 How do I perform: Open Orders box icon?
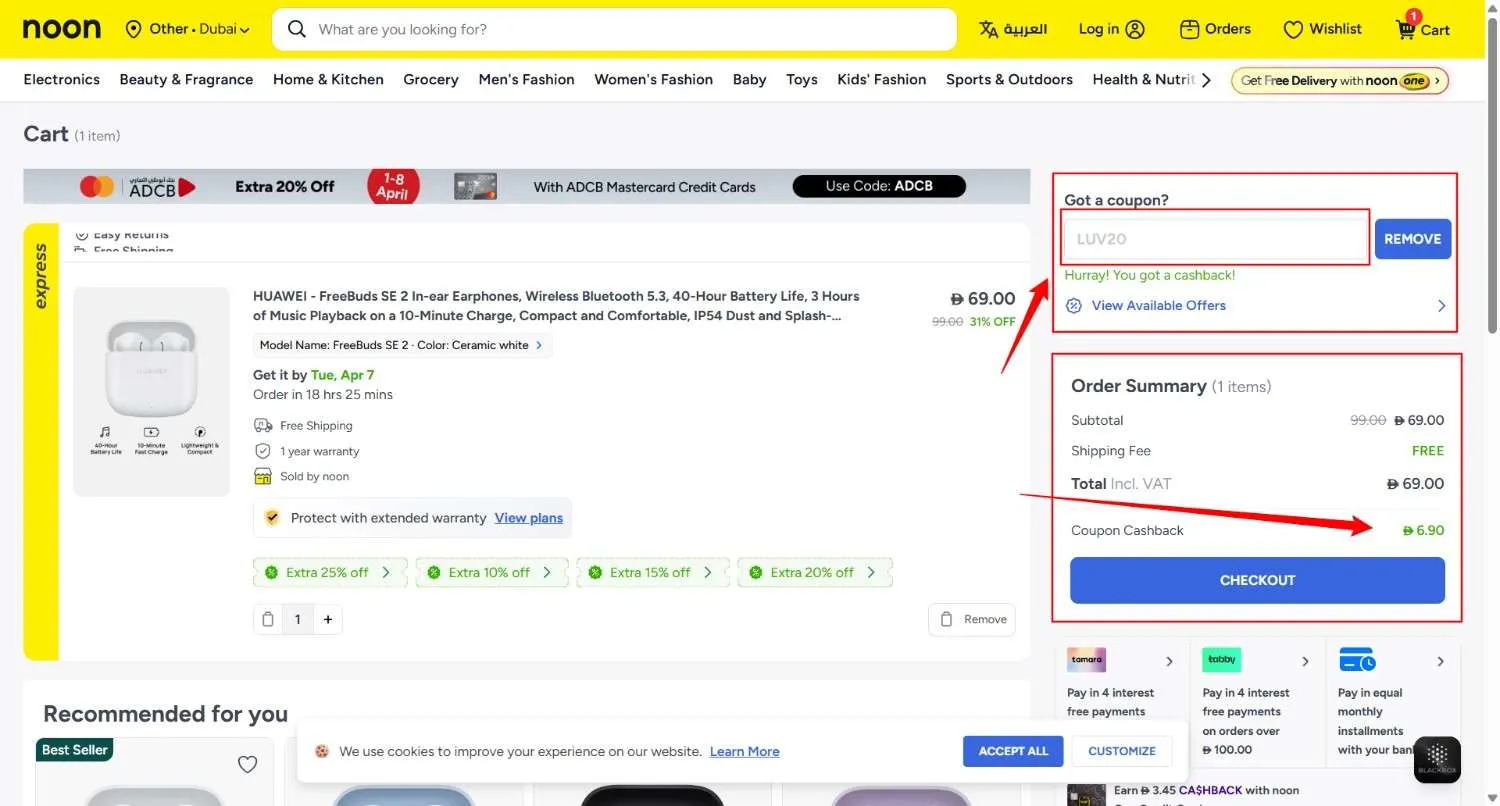coord(1189,29)
